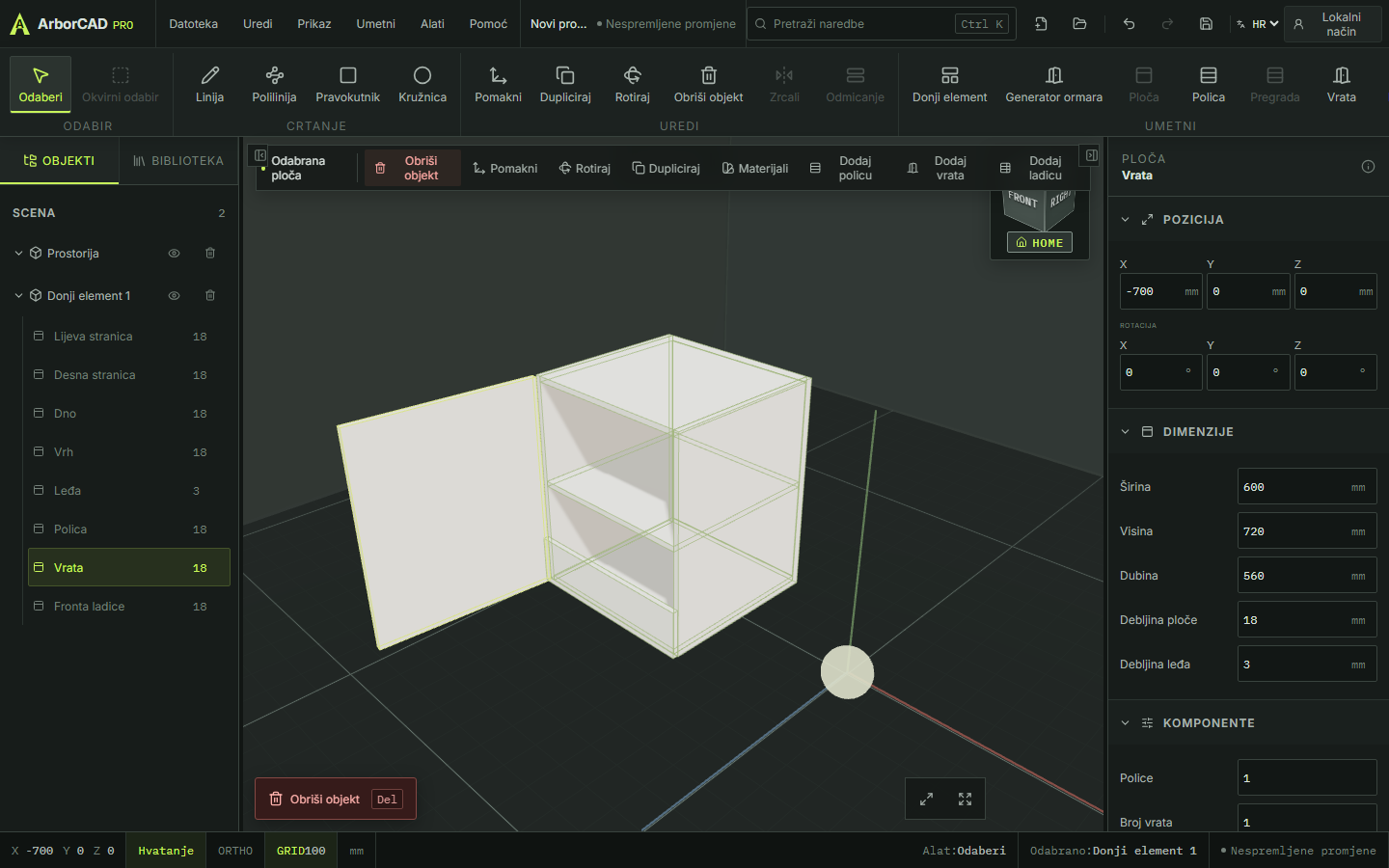
Task: Insert a Donji element cabinet
Action: [x=950, y=84]
